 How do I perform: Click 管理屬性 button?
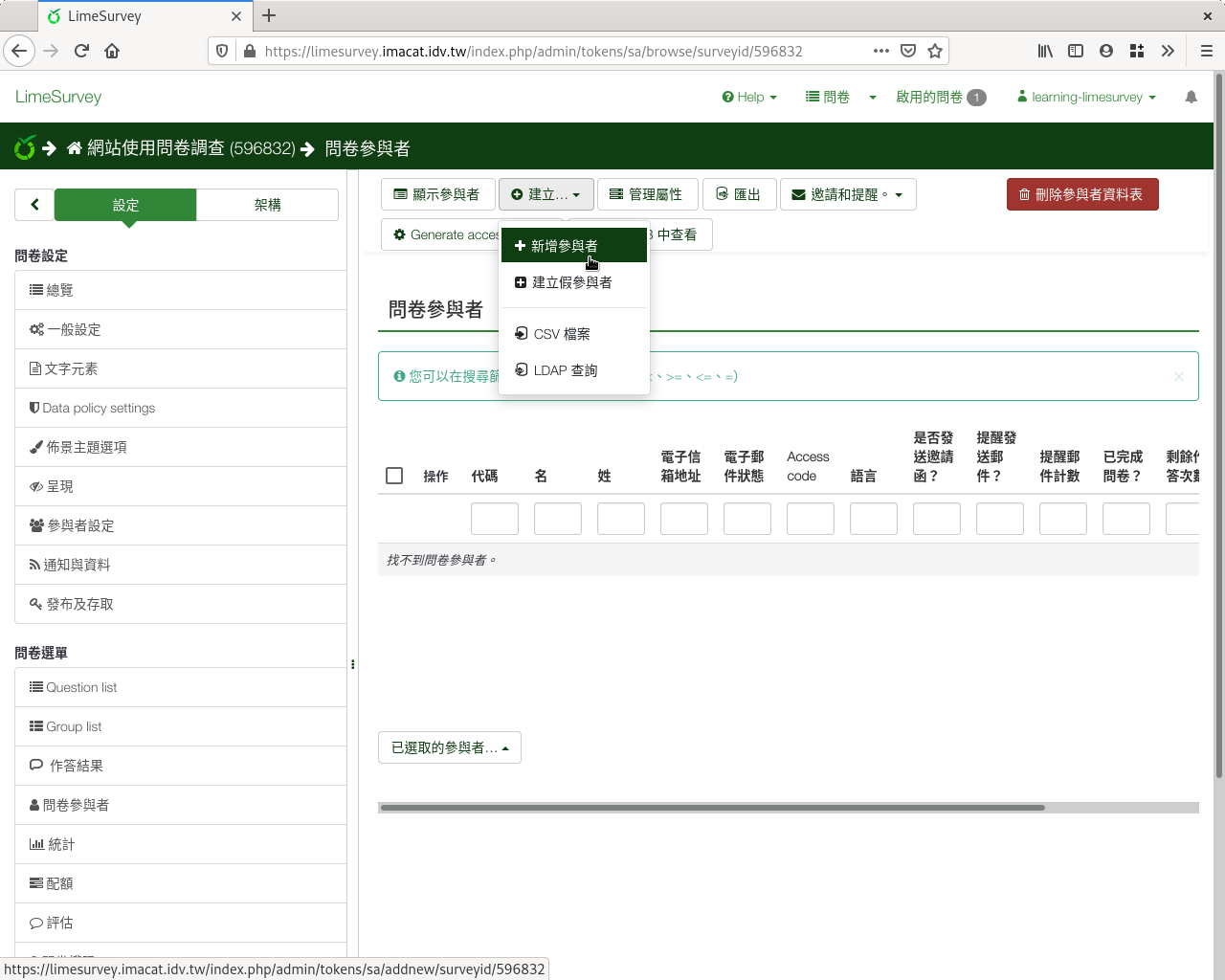[647, 194]
